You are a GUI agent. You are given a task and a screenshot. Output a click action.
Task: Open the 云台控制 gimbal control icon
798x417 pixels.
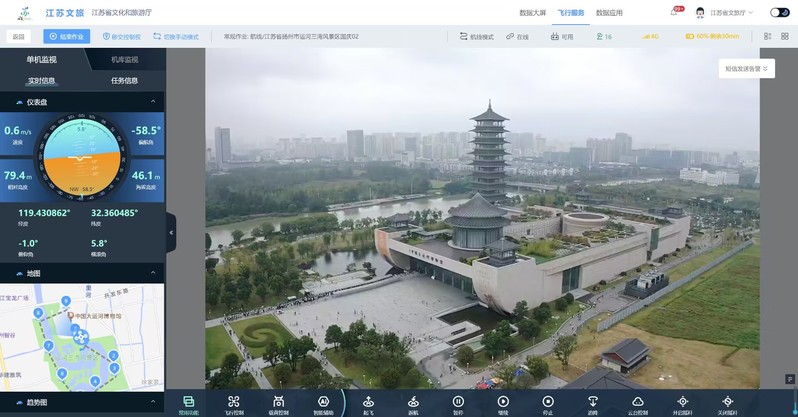pos(638,403)
